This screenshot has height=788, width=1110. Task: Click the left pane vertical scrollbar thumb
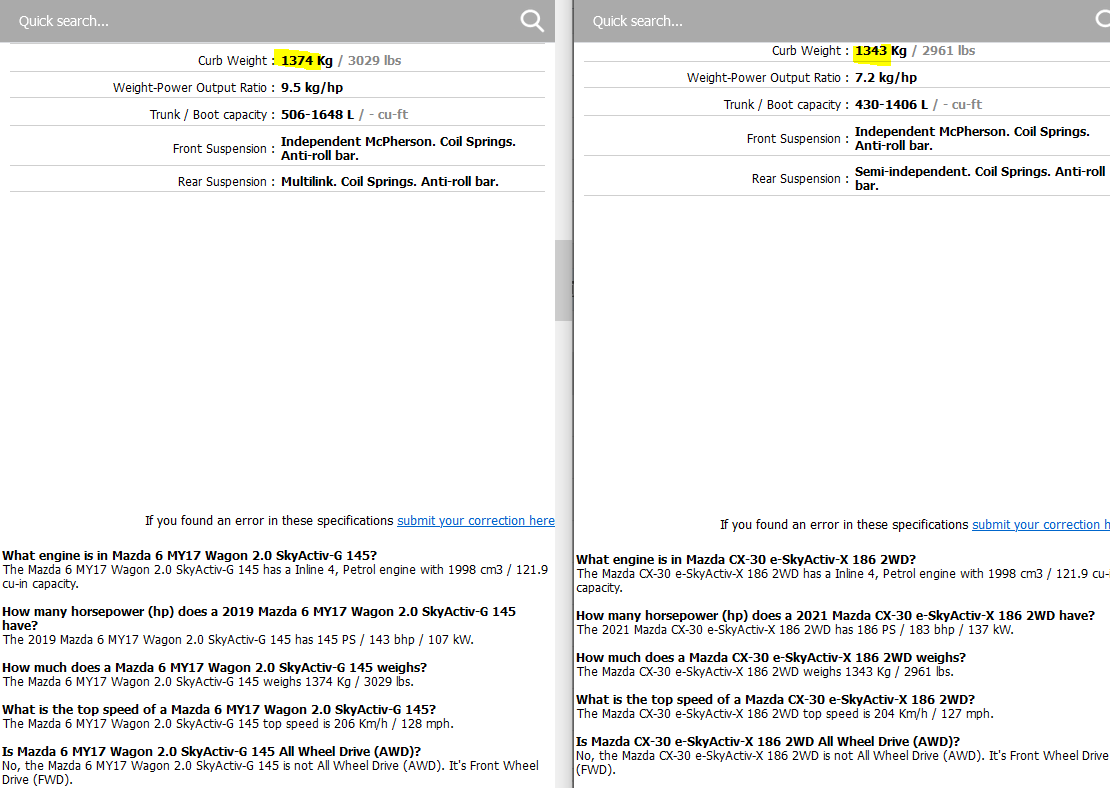point(563,280)
